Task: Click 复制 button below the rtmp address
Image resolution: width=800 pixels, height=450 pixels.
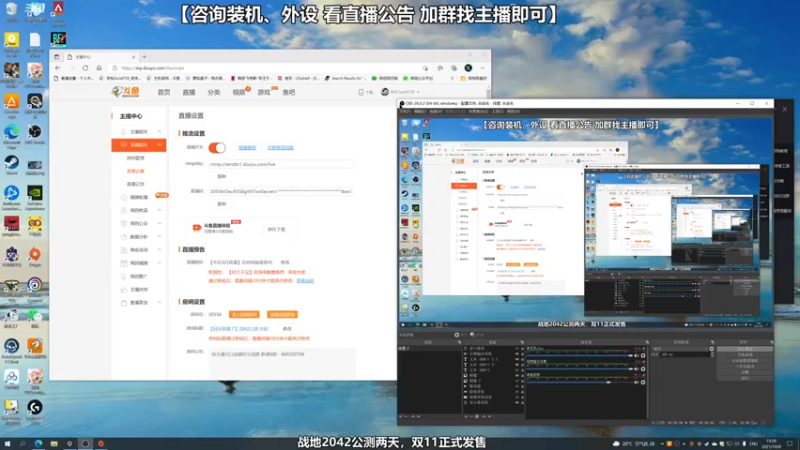Action: point(221,176)
